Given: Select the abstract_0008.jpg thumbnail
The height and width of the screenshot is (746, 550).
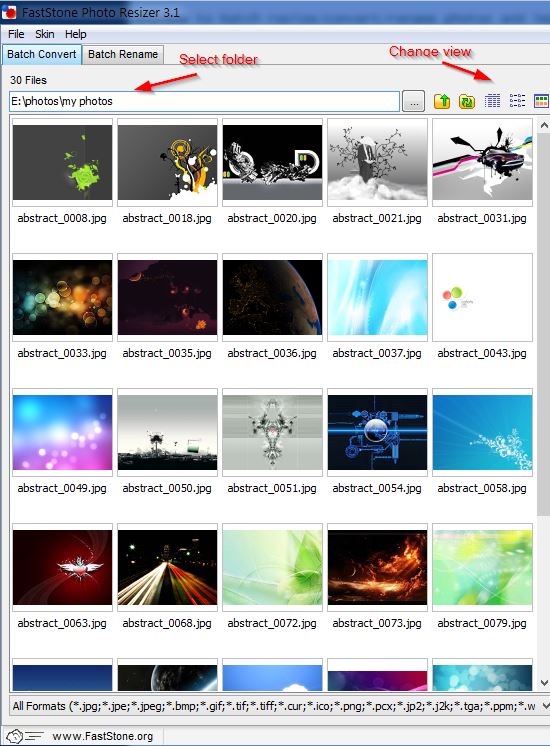Looking at the screenshot, I should pyautogui.click(x=62, y=162).
